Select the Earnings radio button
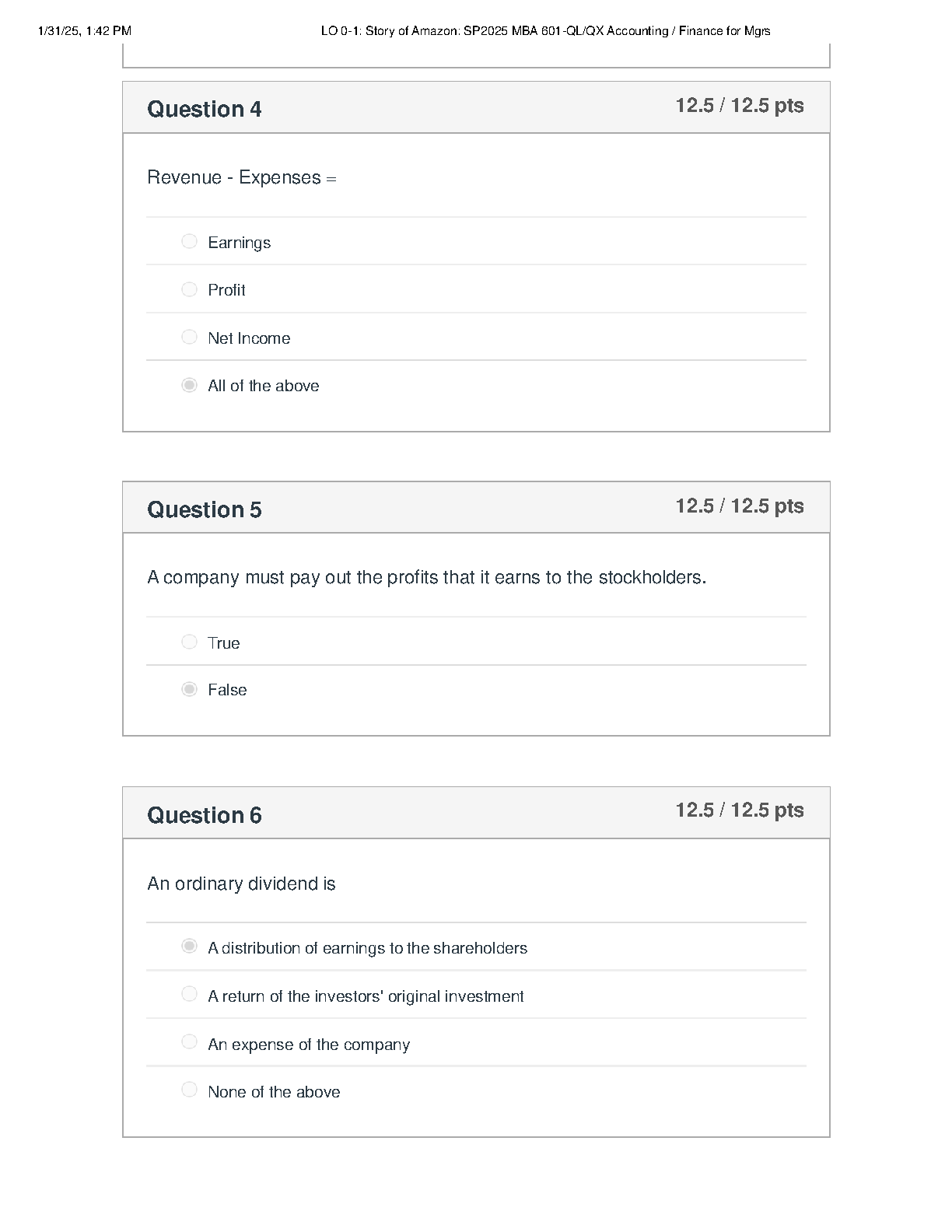952x1232 pixels. pyautogui.click(x=189, y=241)
